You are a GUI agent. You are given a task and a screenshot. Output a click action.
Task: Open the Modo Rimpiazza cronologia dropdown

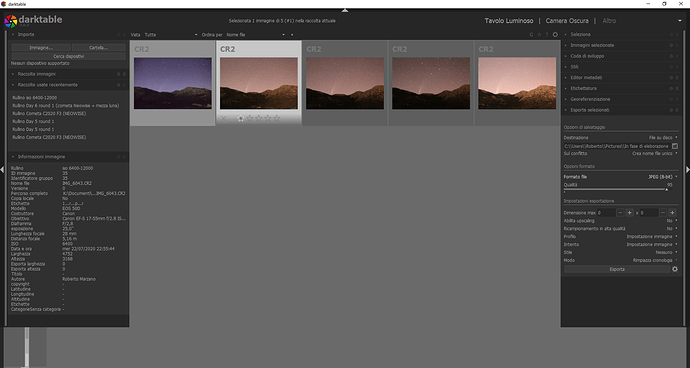pos(620,260)
